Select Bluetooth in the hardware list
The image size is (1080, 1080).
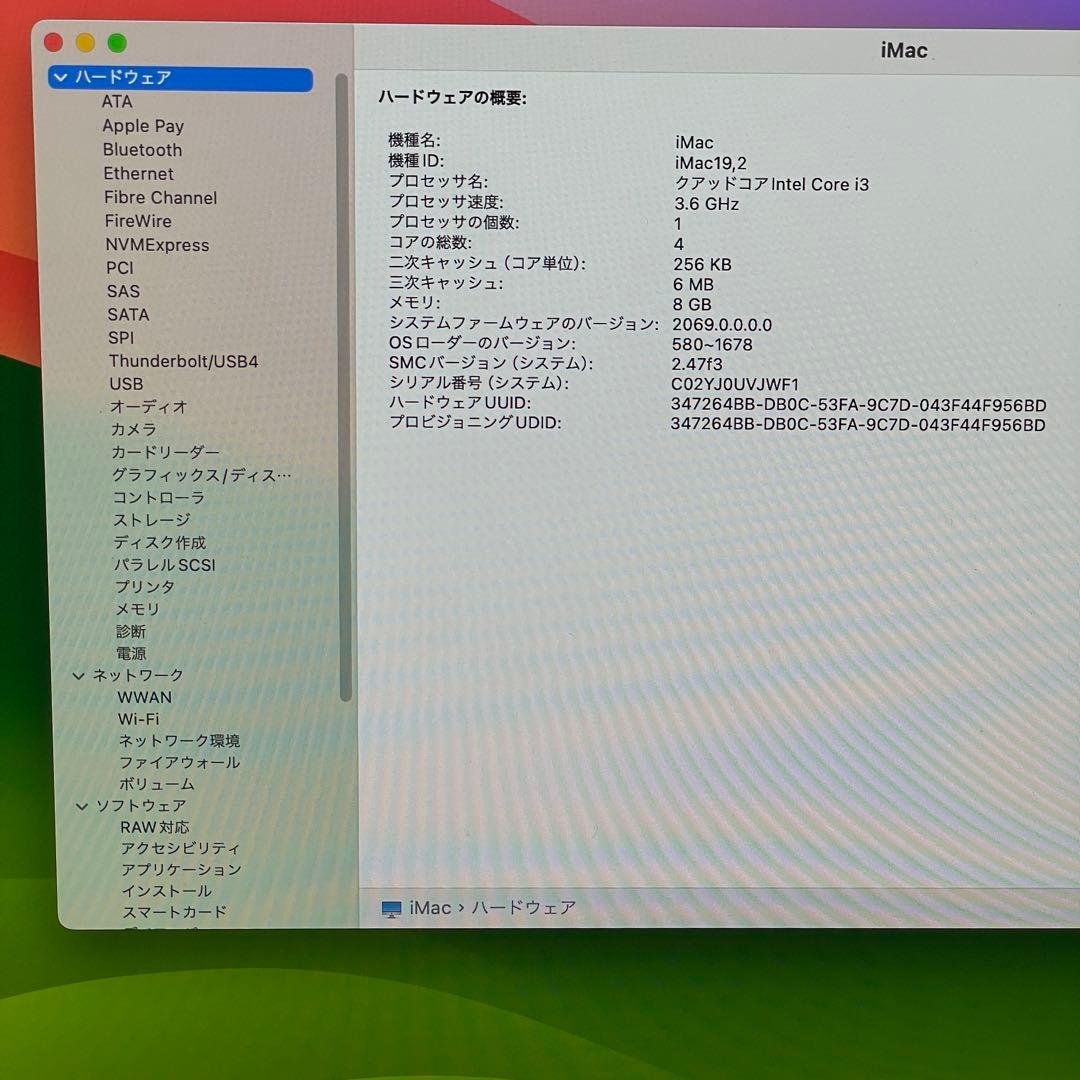[x=142, y=149]
